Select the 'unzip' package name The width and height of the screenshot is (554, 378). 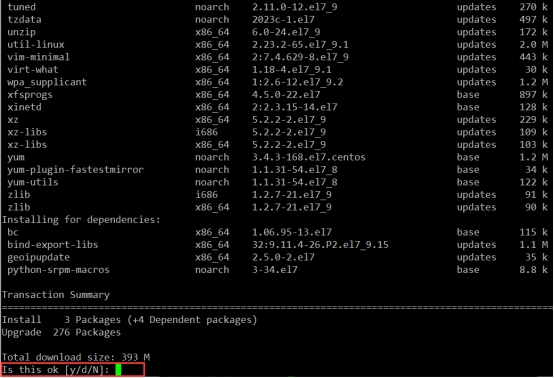[x=22, y=32]
